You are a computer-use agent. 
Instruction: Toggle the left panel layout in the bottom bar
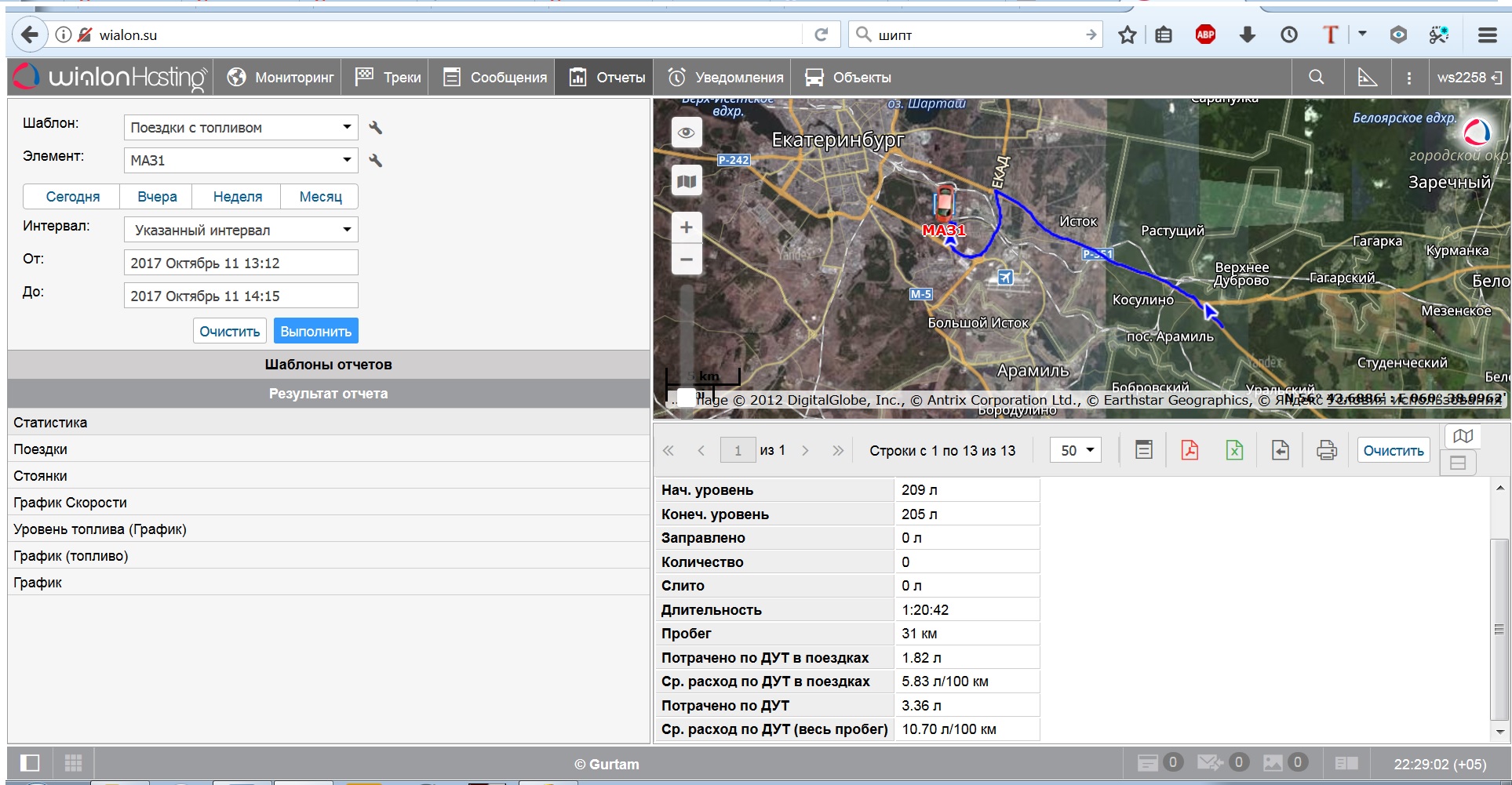(x=30, y=763)
